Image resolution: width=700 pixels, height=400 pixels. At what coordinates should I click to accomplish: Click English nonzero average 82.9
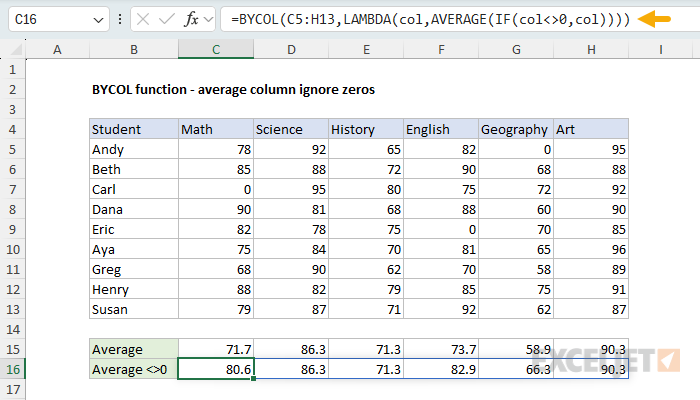tap(441, 370)
